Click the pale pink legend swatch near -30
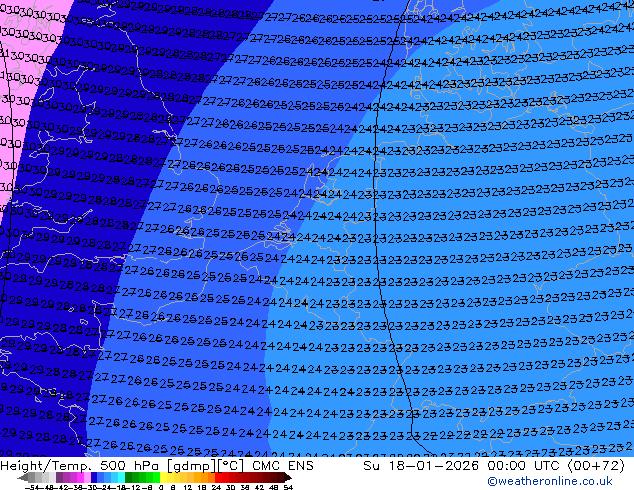 87,477
